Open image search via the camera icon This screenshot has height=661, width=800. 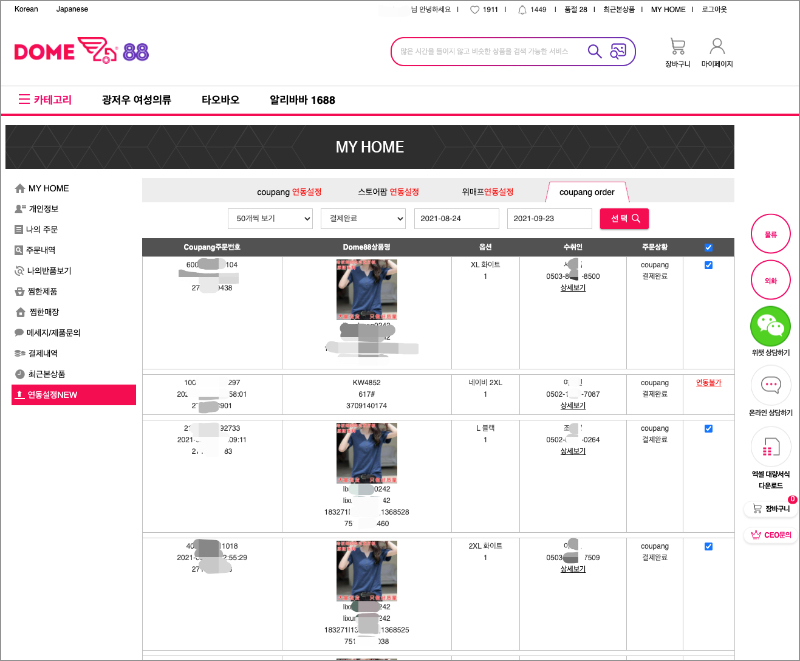click(x=619, y=51)
